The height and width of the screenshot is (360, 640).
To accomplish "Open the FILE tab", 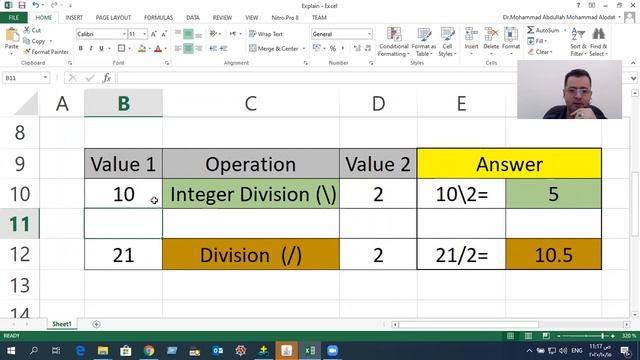I will (13, 18).
